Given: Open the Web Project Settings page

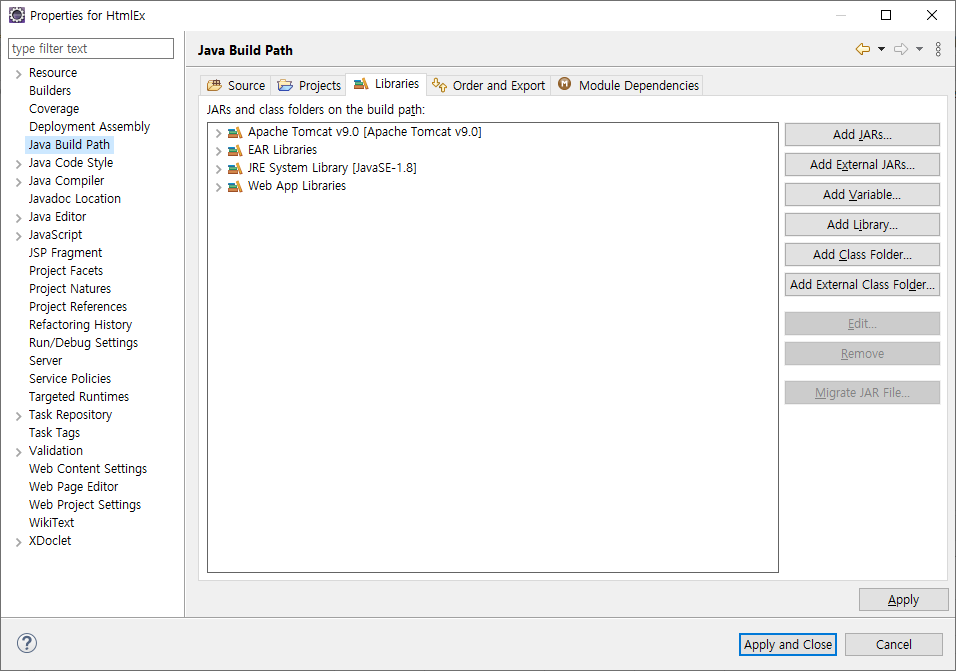Looking at the screenshot, I should [x=85, y=505].
